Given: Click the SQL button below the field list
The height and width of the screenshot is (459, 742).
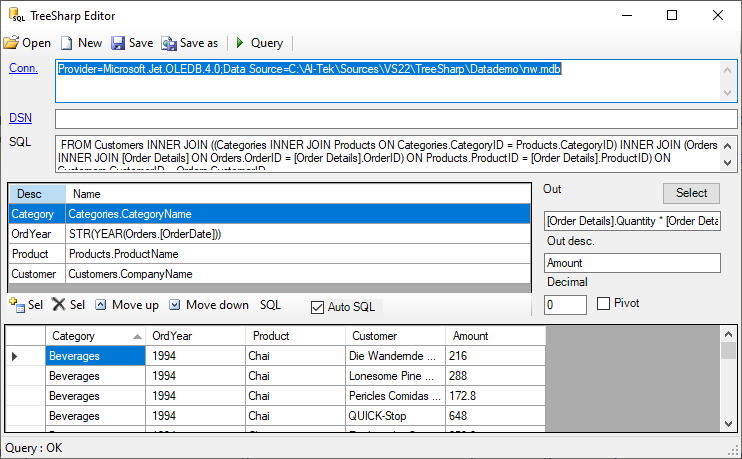Looking at the screenshot, I should pyautogui.click(x=270, y=305).
